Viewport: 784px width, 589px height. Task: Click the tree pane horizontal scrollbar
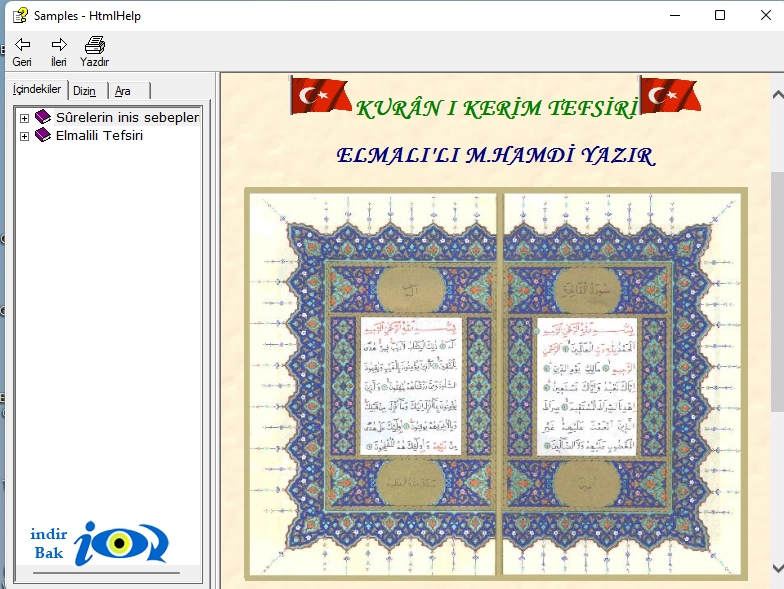click(x=107, y=573)
